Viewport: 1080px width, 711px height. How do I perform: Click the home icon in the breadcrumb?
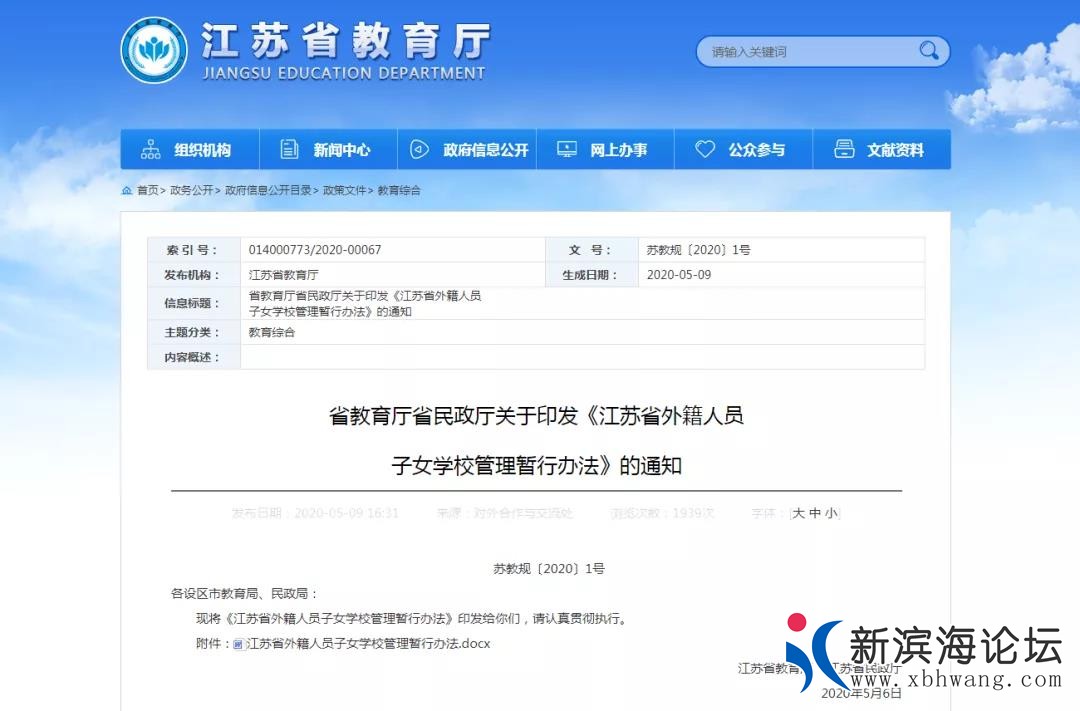(127, 190)
